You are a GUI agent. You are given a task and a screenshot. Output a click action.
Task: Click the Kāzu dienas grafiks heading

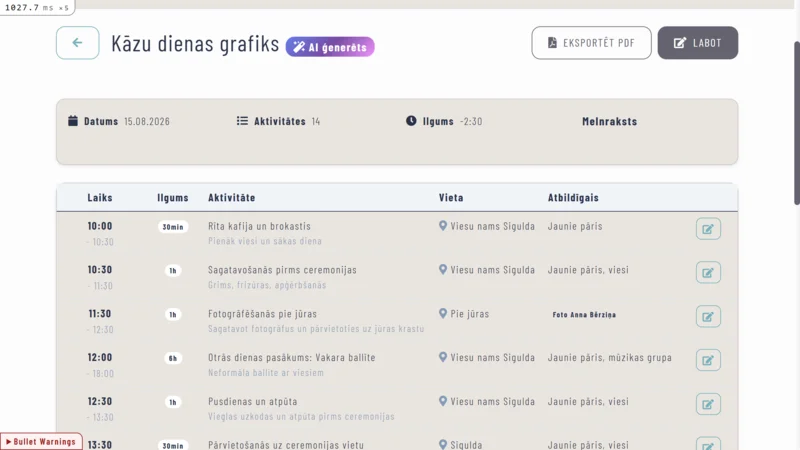195,44
